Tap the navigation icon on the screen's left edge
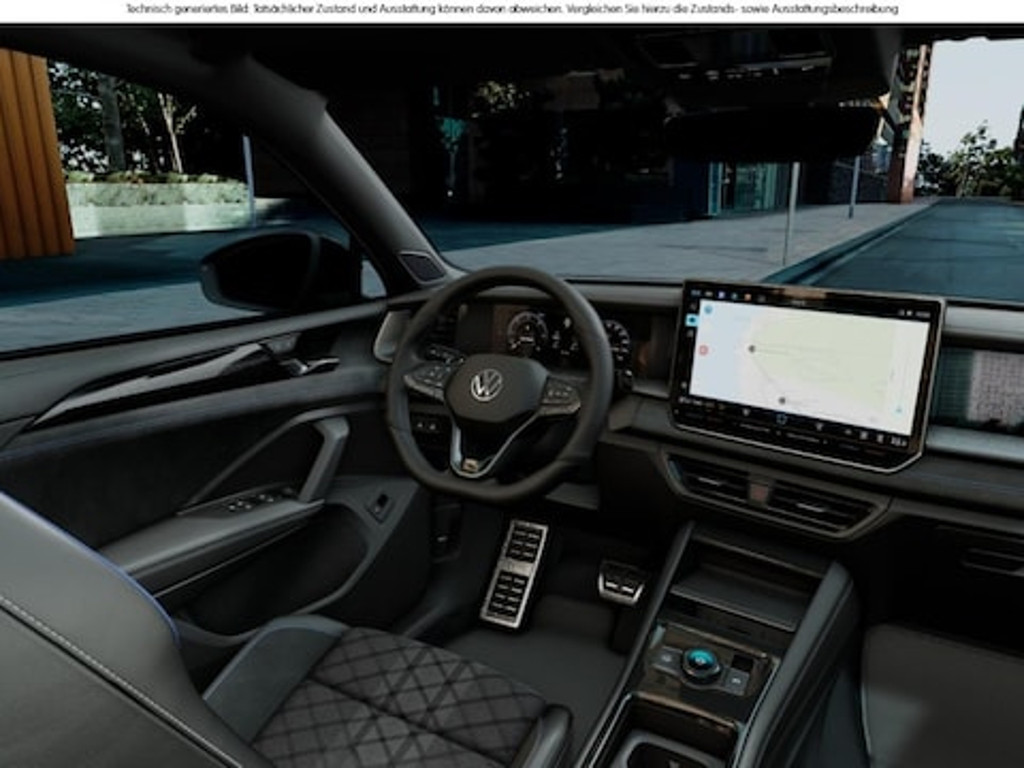The height and width of the screenshot is (768, 1024). click(693, 319)
